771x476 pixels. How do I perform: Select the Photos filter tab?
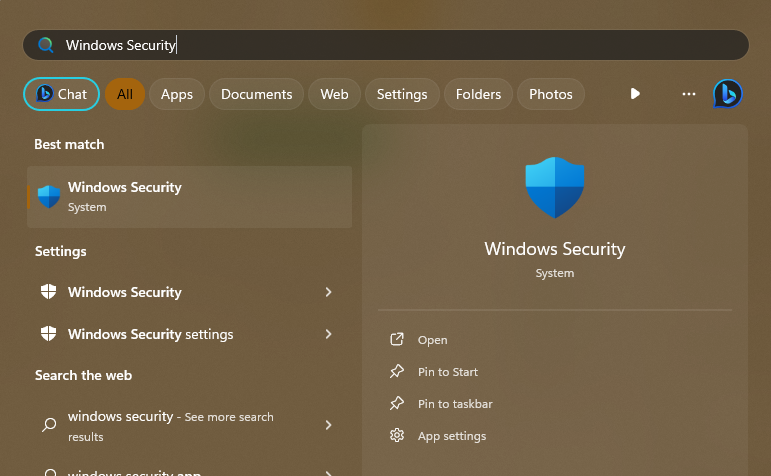pyautogui.click(x=550, y=94)
